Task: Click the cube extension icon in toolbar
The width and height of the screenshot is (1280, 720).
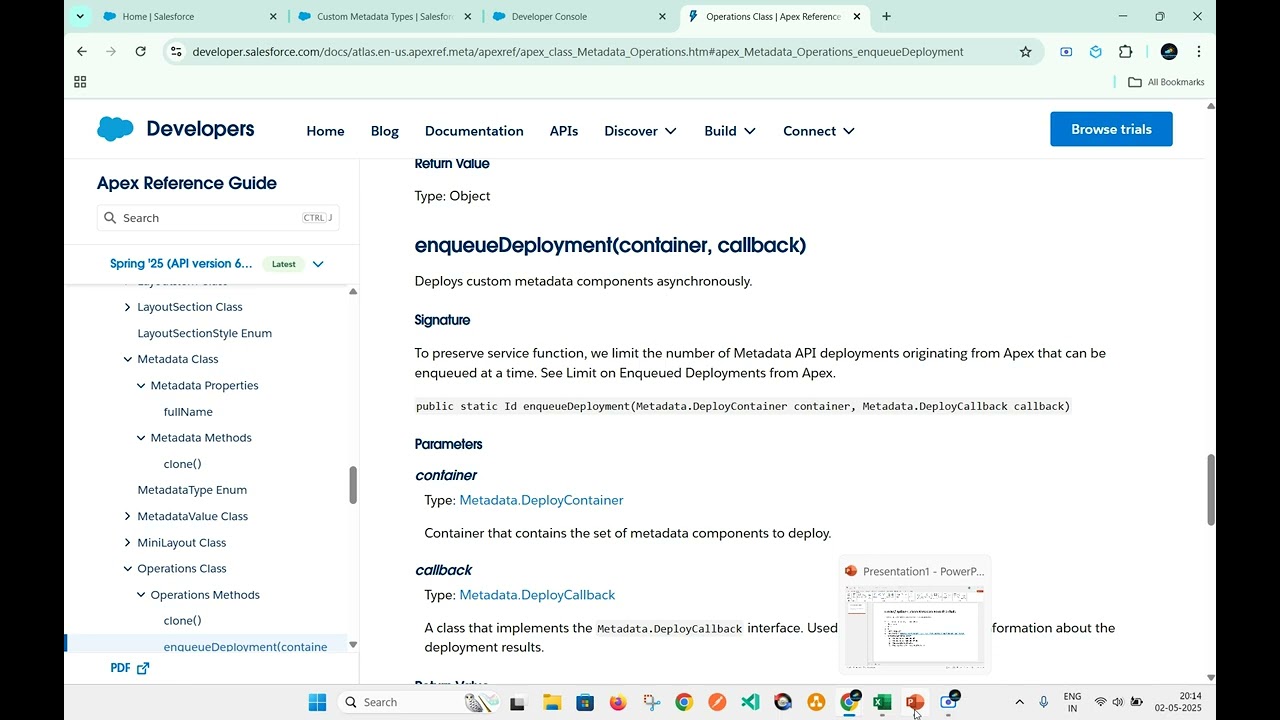Action: click(1096, 51)
